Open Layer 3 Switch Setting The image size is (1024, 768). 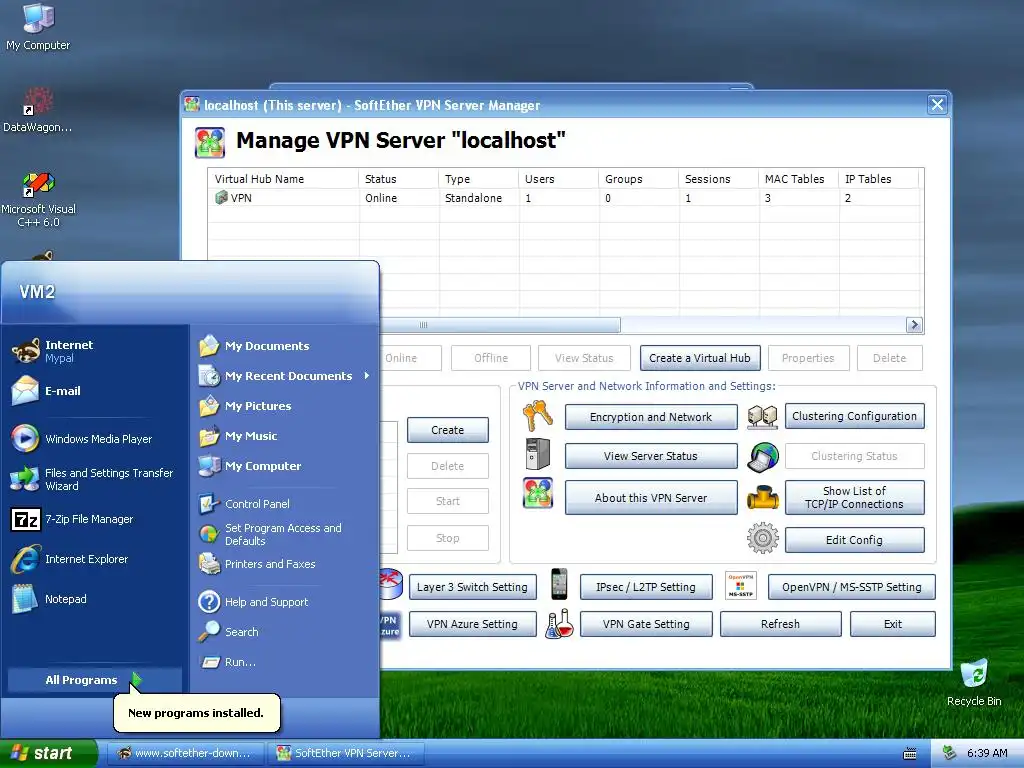tap(473, 587)
